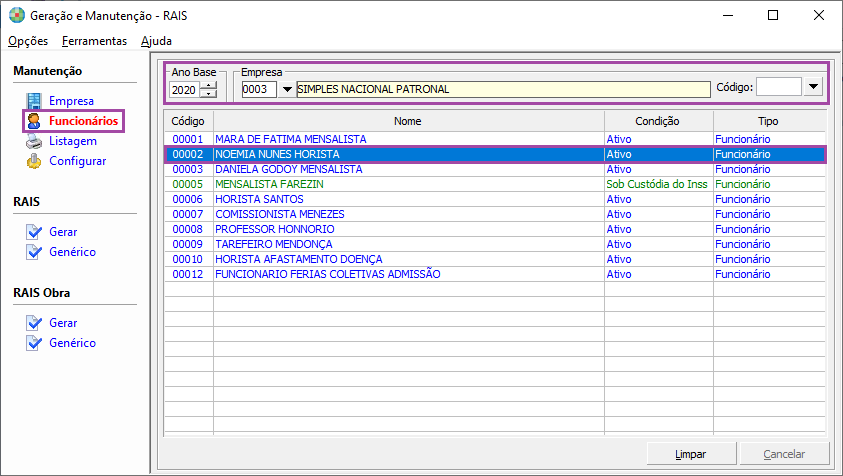Viewport: 843px width, 476px height.
Task: Select row MENSALISTA FAREZIN
Action: click(495, 184)
